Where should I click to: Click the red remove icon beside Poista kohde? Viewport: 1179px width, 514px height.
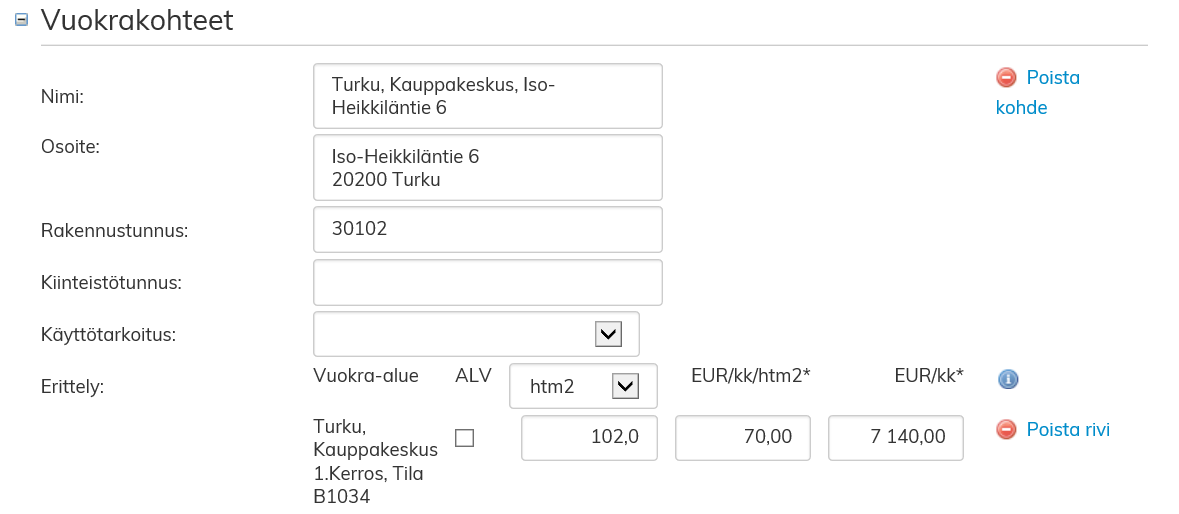1006,78
